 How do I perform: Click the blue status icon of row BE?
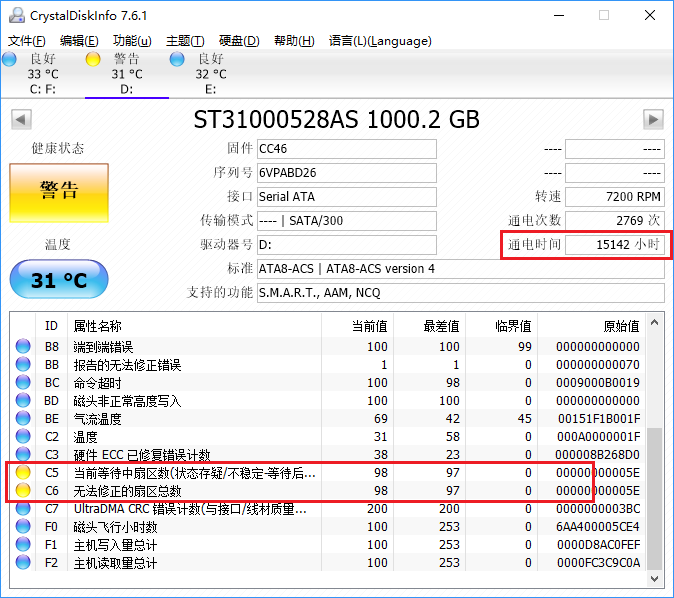[23, 418]
